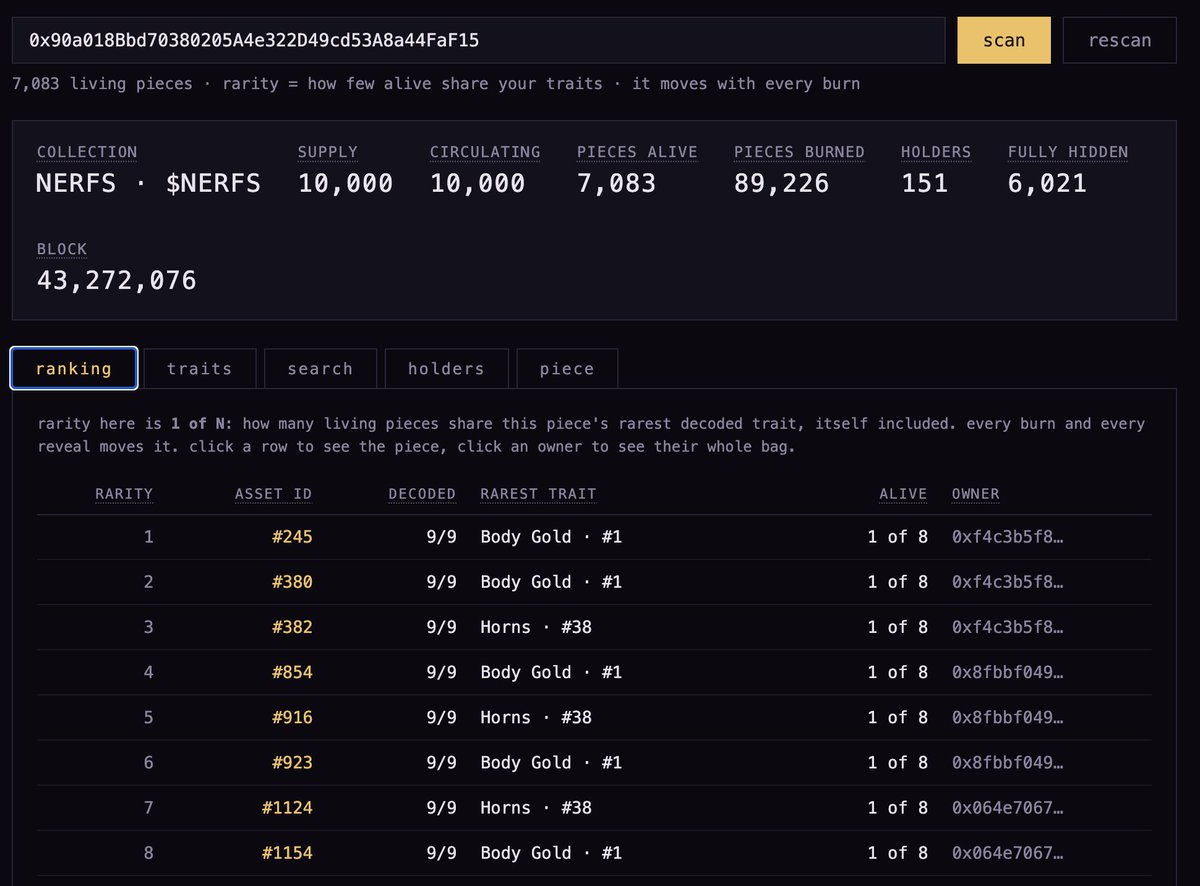Open asset #380
This screenshot has width=1200, height=886.
pos(292,582)
